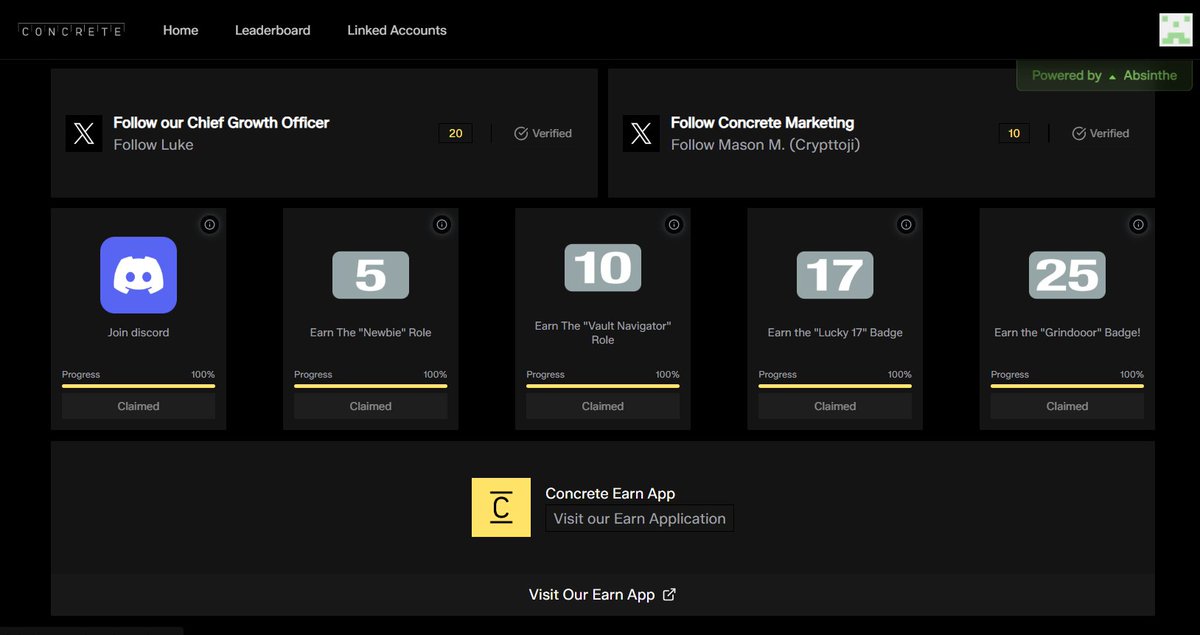This screenshot has height=635, width=1200.
Task: Click 'Follow Luke' subtitle text
Action: click(153, 144)
